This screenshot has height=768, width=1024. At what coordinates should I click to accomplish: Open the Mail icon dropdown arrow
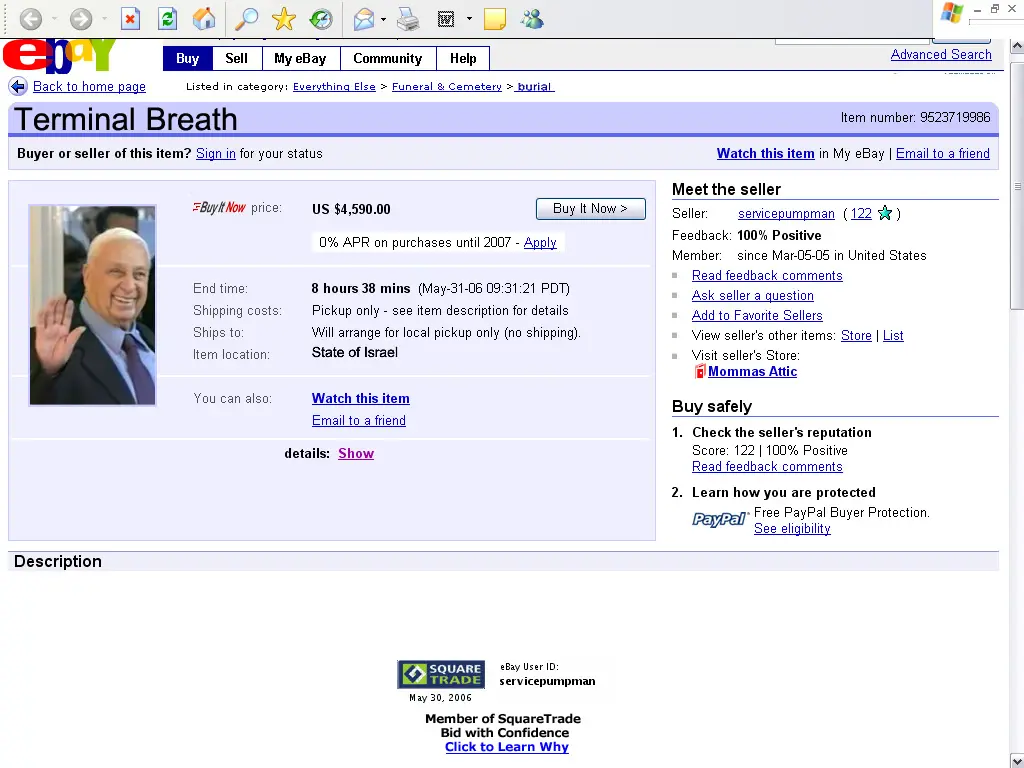pyautogui.click(x=383, y=19)
